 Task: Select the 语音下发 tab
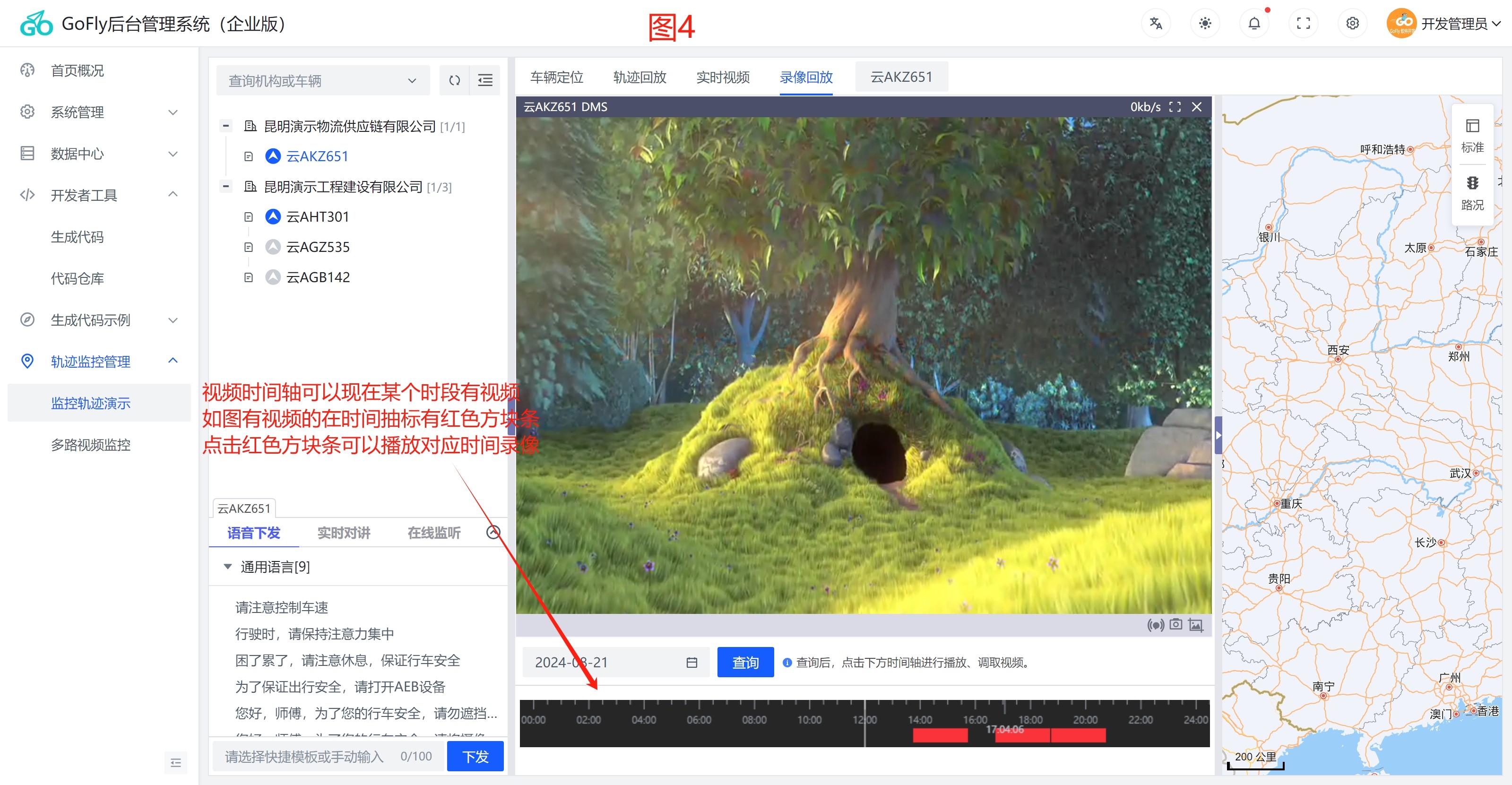[253, 533]
